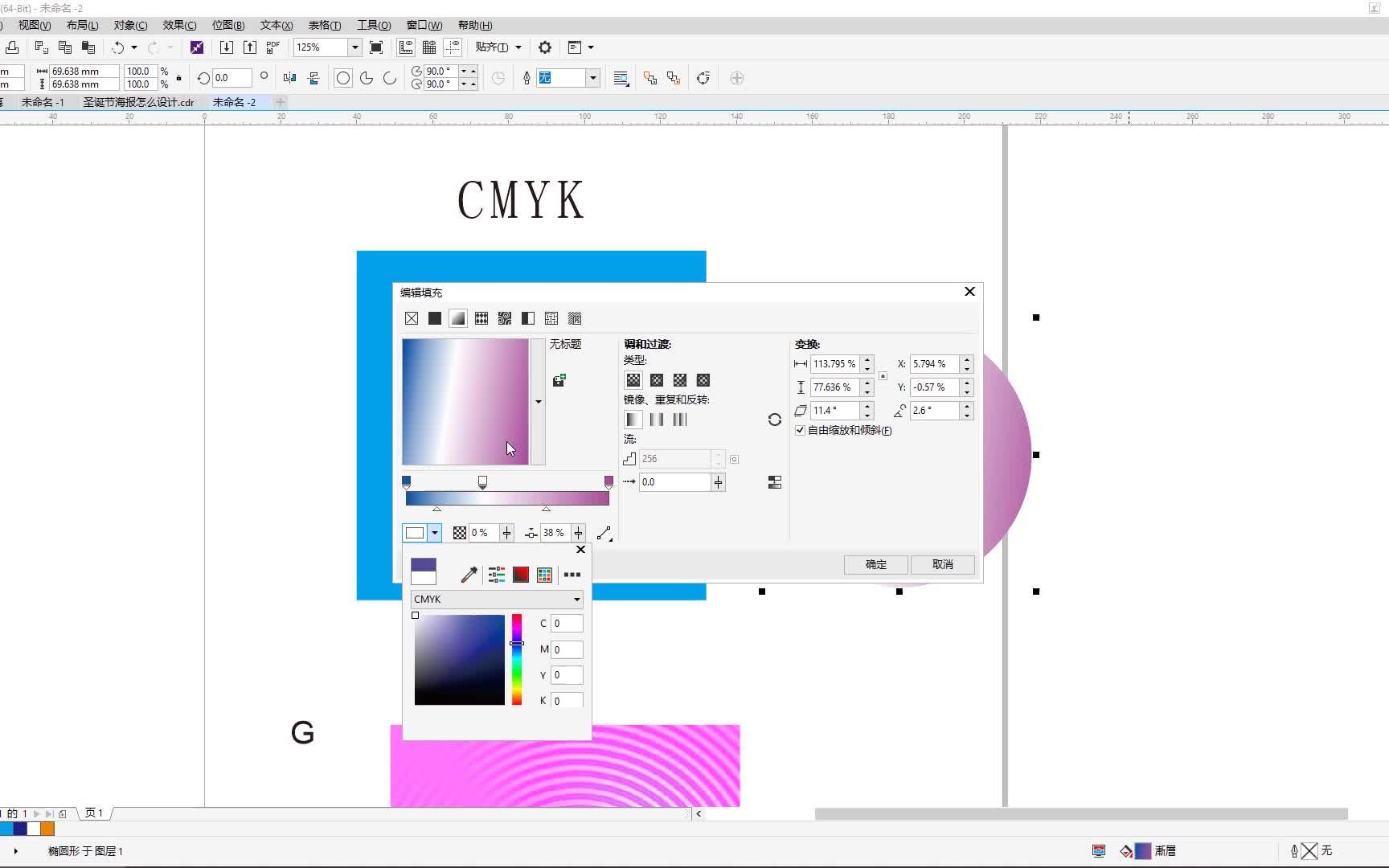Select the Bitmap pattern fill icon
The height and width of the screenshot is (868, 1389).
505,318
